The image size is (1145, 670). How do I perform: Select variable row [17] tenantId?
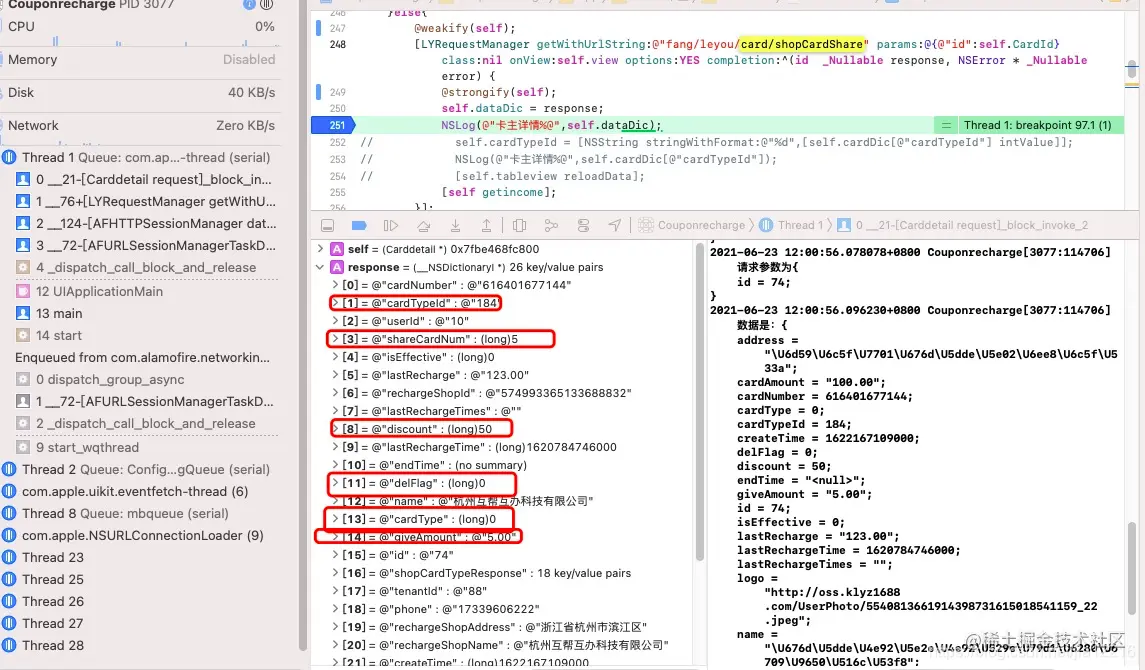(504, 591)
